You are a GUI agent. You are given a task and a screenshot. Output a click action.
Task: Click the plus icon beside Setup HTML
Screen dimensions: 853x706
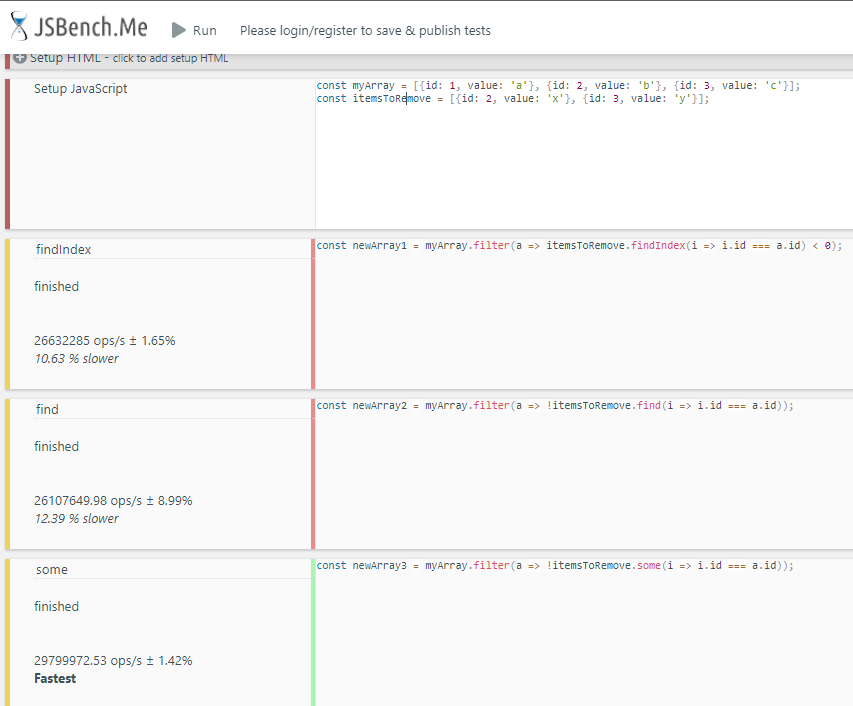pos(20,58)
